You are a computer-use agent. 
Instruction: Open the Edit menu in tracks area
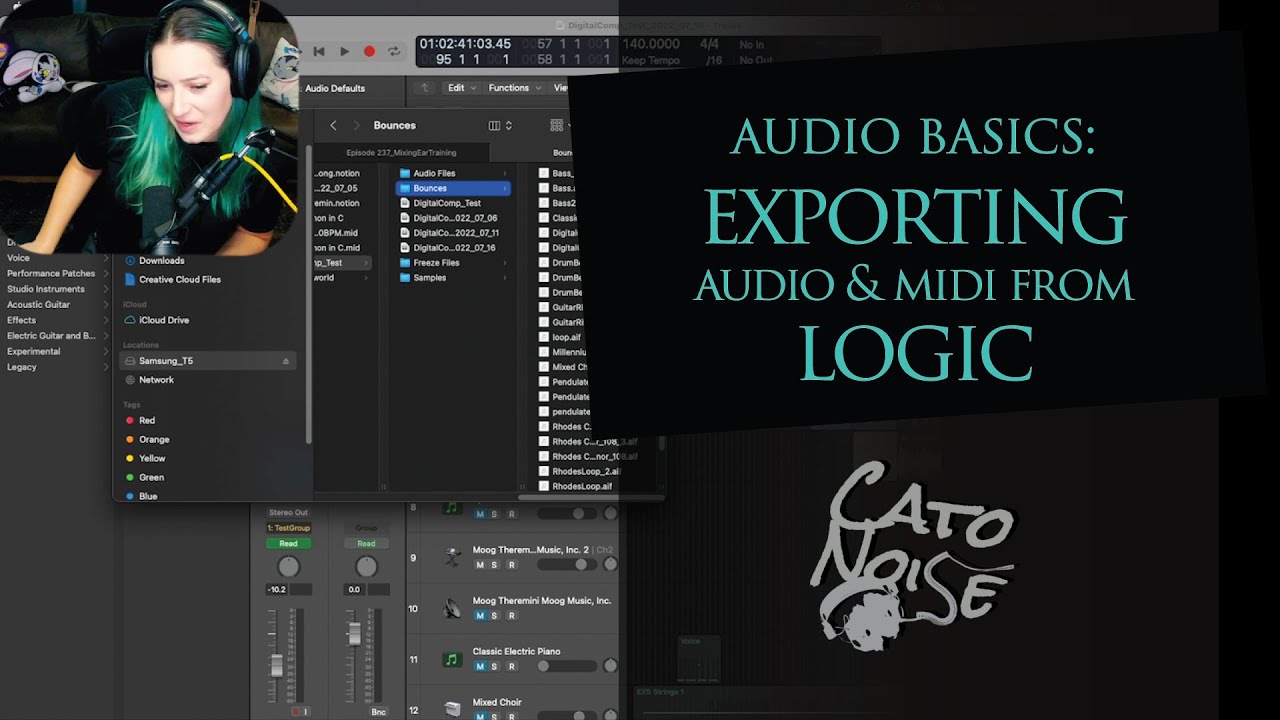[461, 88]
